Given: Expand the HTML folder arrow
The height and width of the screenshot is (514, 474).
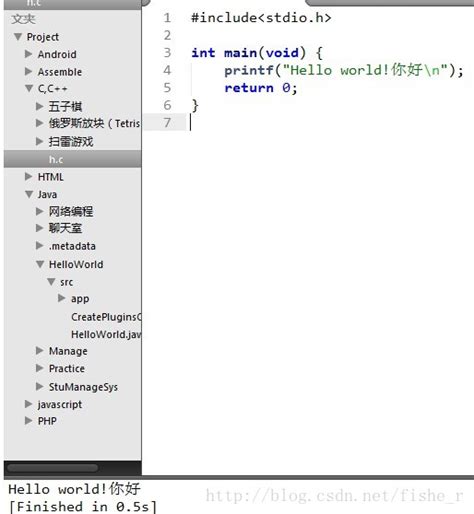Looking at the screenshot, I should point(29,177).
